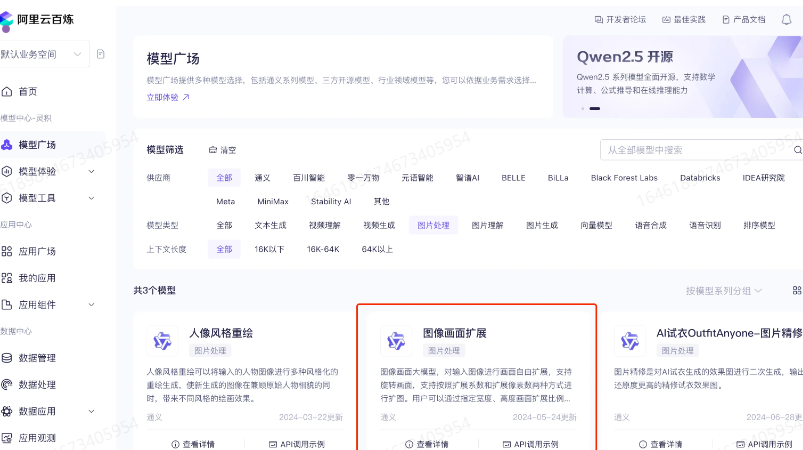Click the search magnifier icon
803x450 pixels.
797,150
